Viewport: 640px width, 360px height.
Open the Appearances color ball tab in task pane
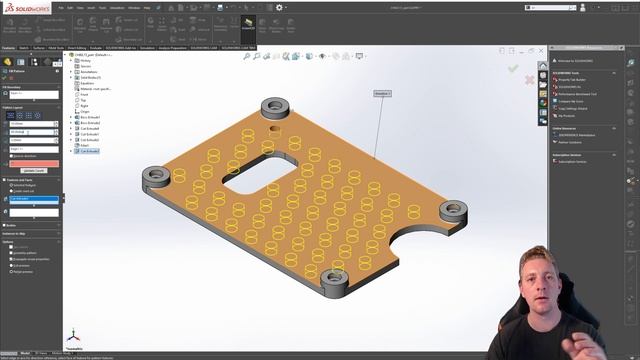click(x=543, y=103)
